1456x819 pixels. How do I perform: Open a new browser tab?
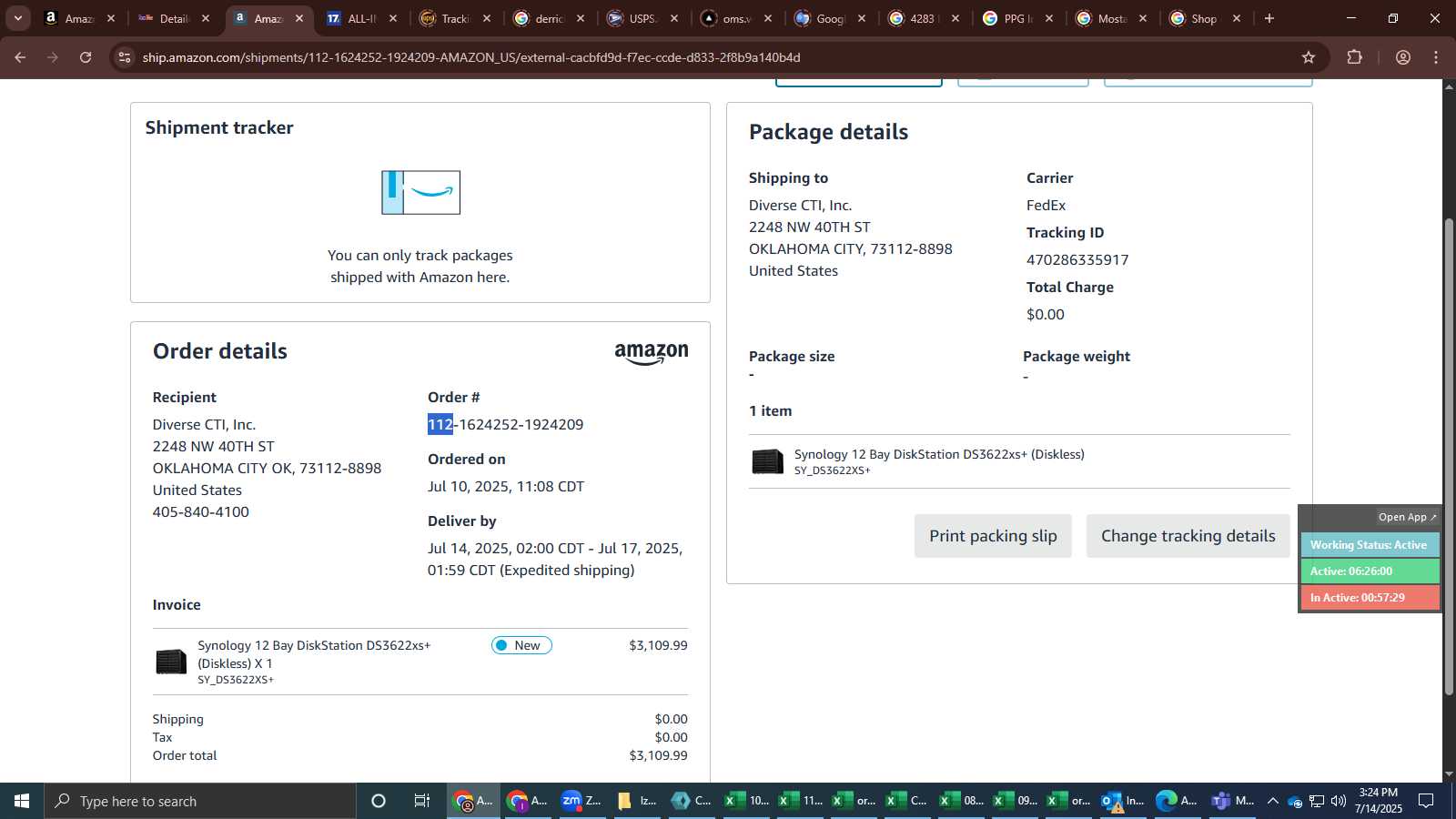coord(1269,18)
